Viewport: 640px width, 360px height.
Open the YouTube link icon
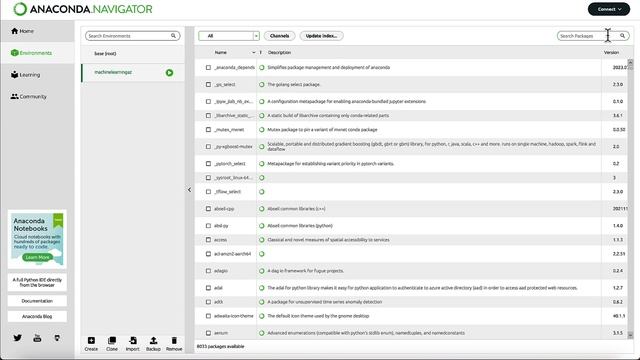(x=37, y=338)
